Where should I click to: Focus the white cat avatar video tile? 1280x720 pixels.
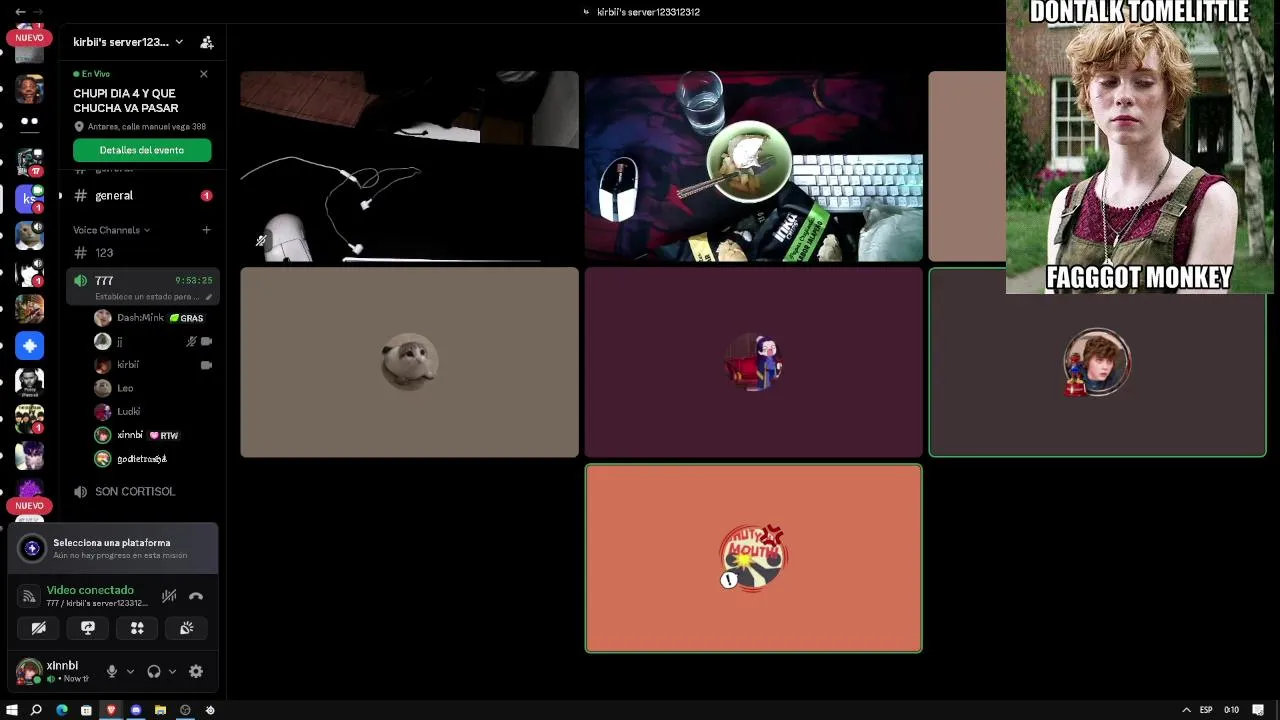409,362
